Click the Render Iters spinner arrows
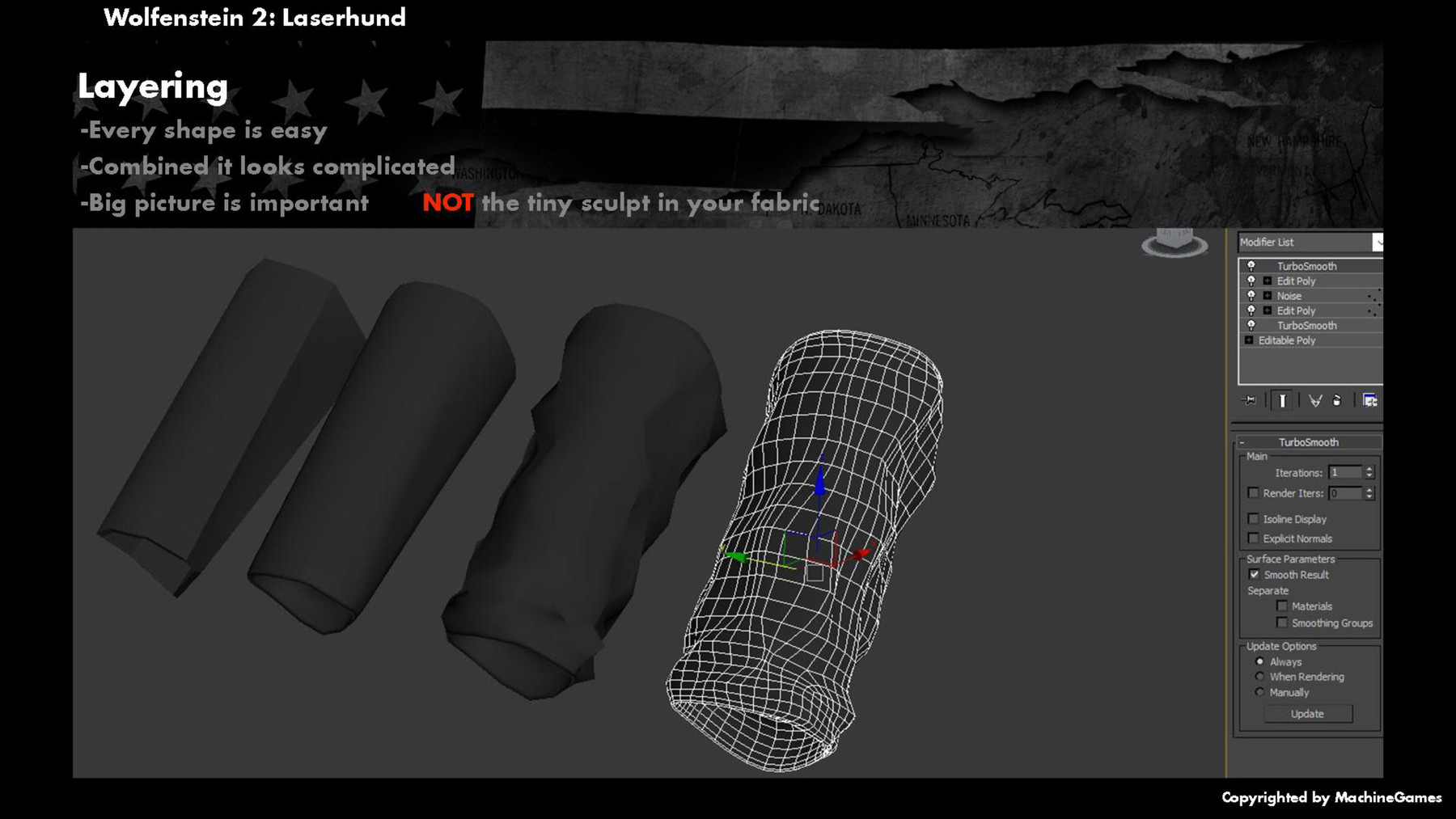 1369,493
